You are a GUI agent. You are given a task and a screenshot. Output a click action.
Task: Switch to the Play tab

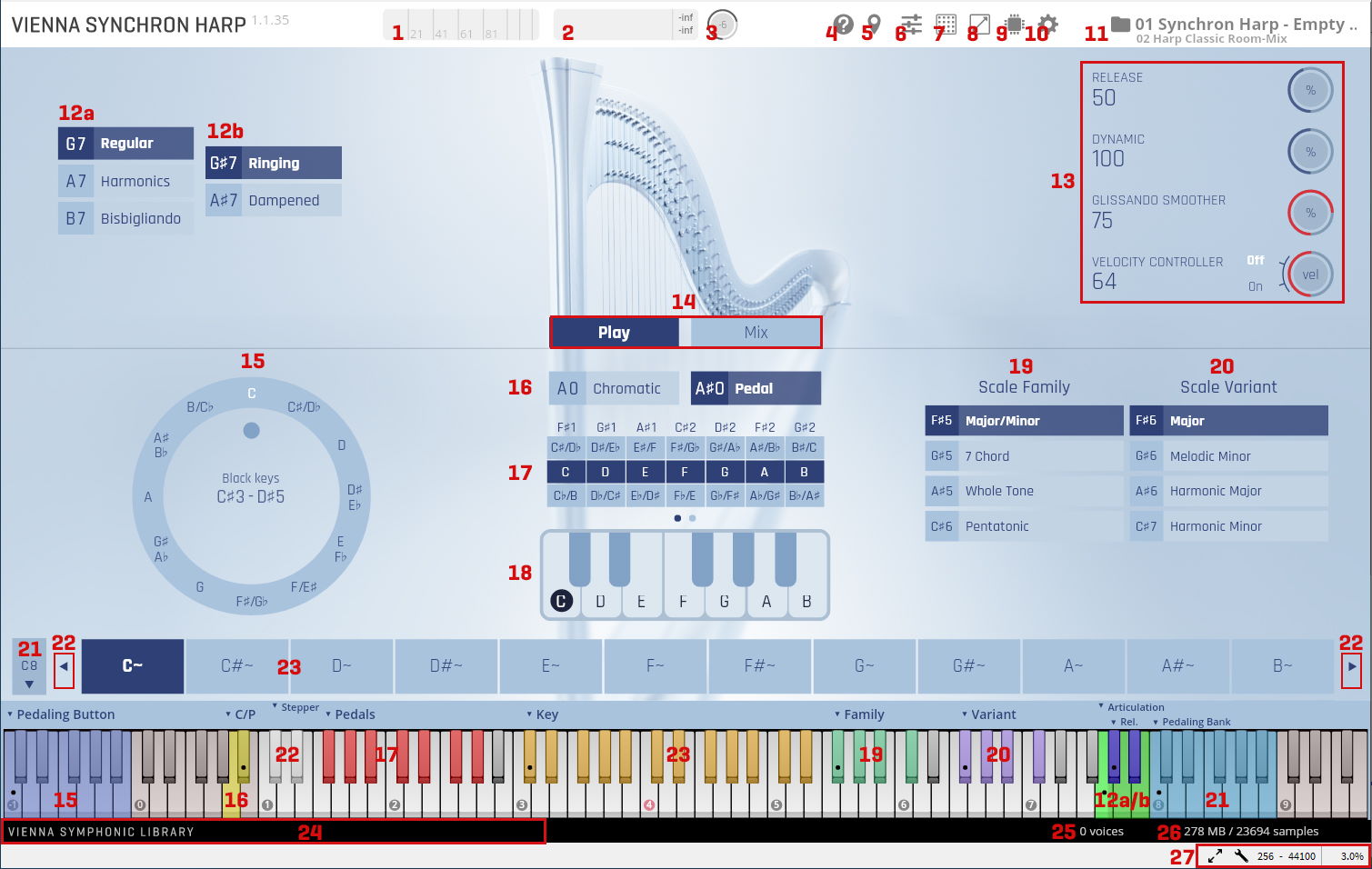point(615,333)
